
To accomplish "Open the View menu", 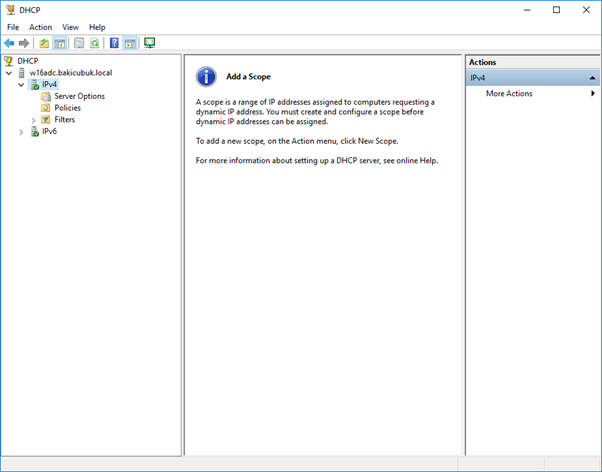I will tap(71, 27).
